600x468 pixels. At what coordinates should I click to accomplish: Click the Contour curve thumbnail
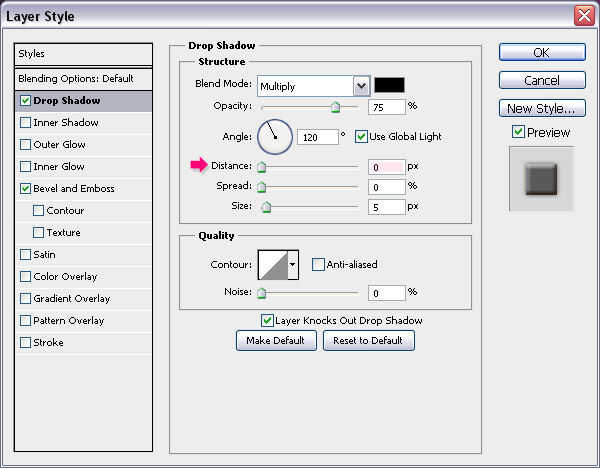[x=273, y=264]
